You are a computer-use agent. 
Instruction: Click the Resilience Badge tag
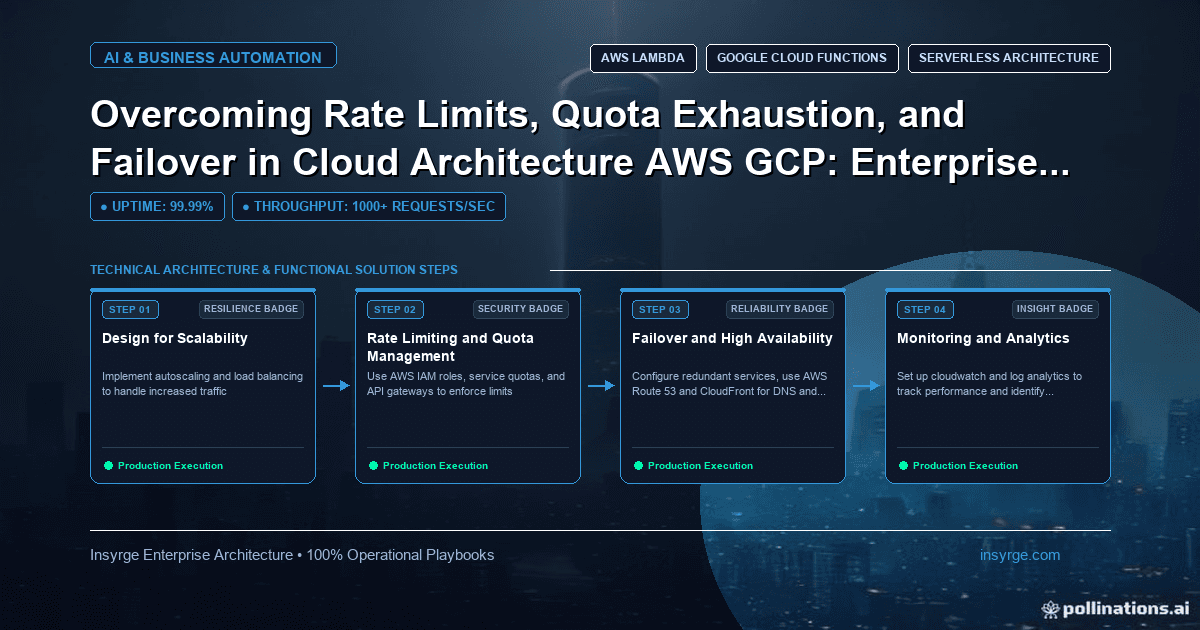click(252, 309)
